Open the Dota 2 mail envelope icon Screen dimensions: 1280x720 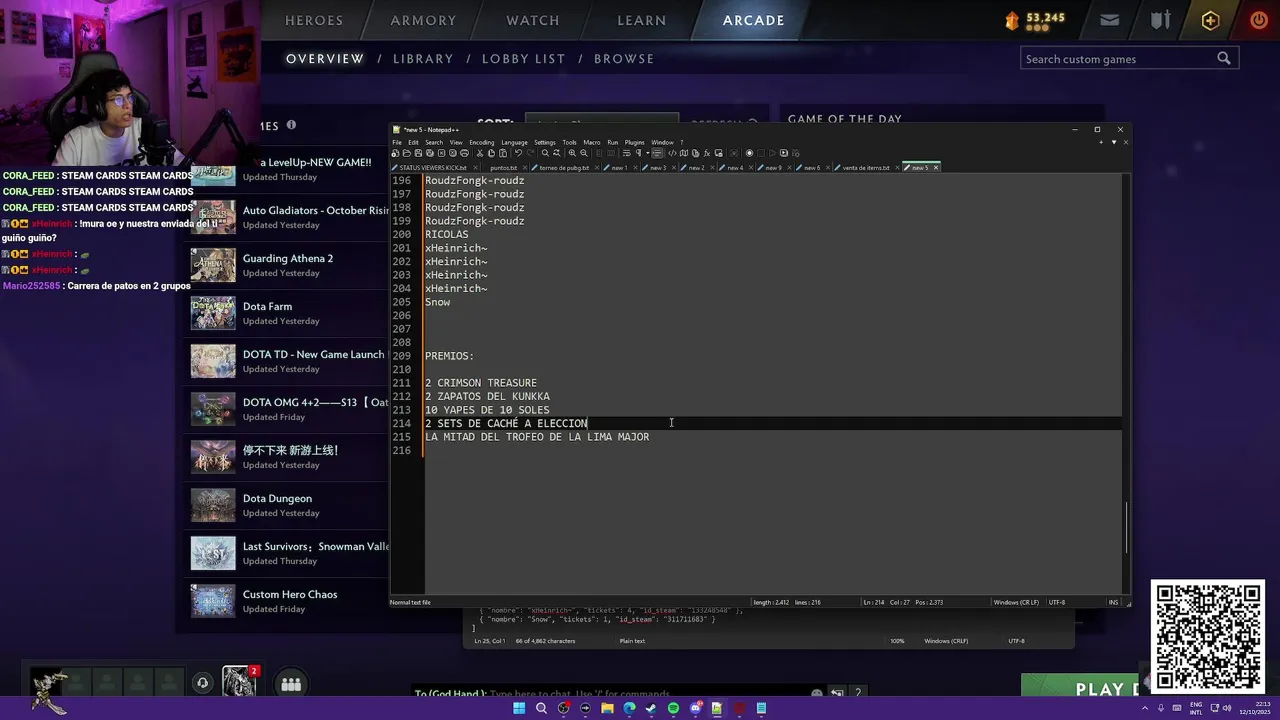pos(1109,20)
